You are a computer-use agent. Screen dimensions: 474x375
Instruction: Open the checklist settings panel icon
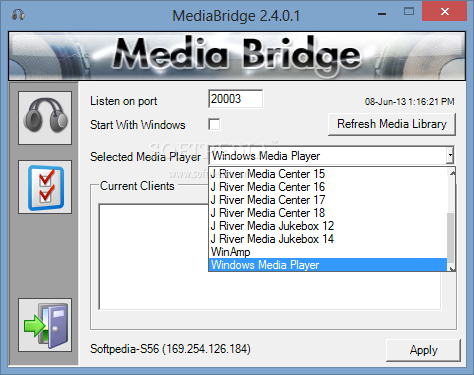click(45, 187)
